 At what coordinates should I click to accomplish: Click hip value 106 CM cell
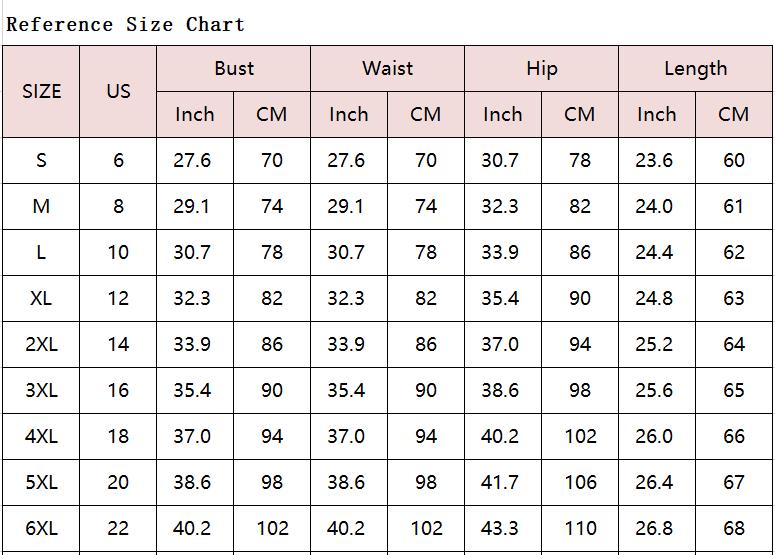click(x=580, y=482)
